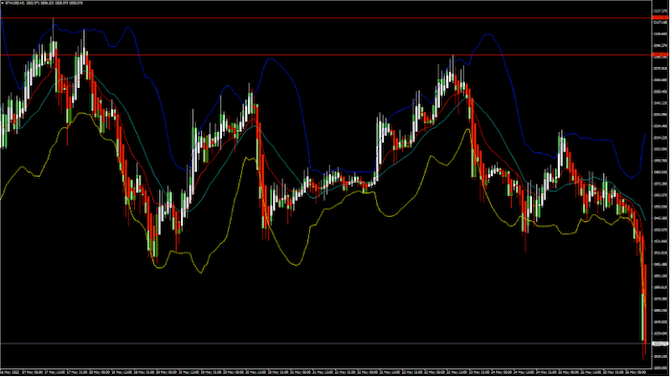Viewport: 672px width, 377px height.
Task: Click the second red price label on scale
Action: click(660, 55)
